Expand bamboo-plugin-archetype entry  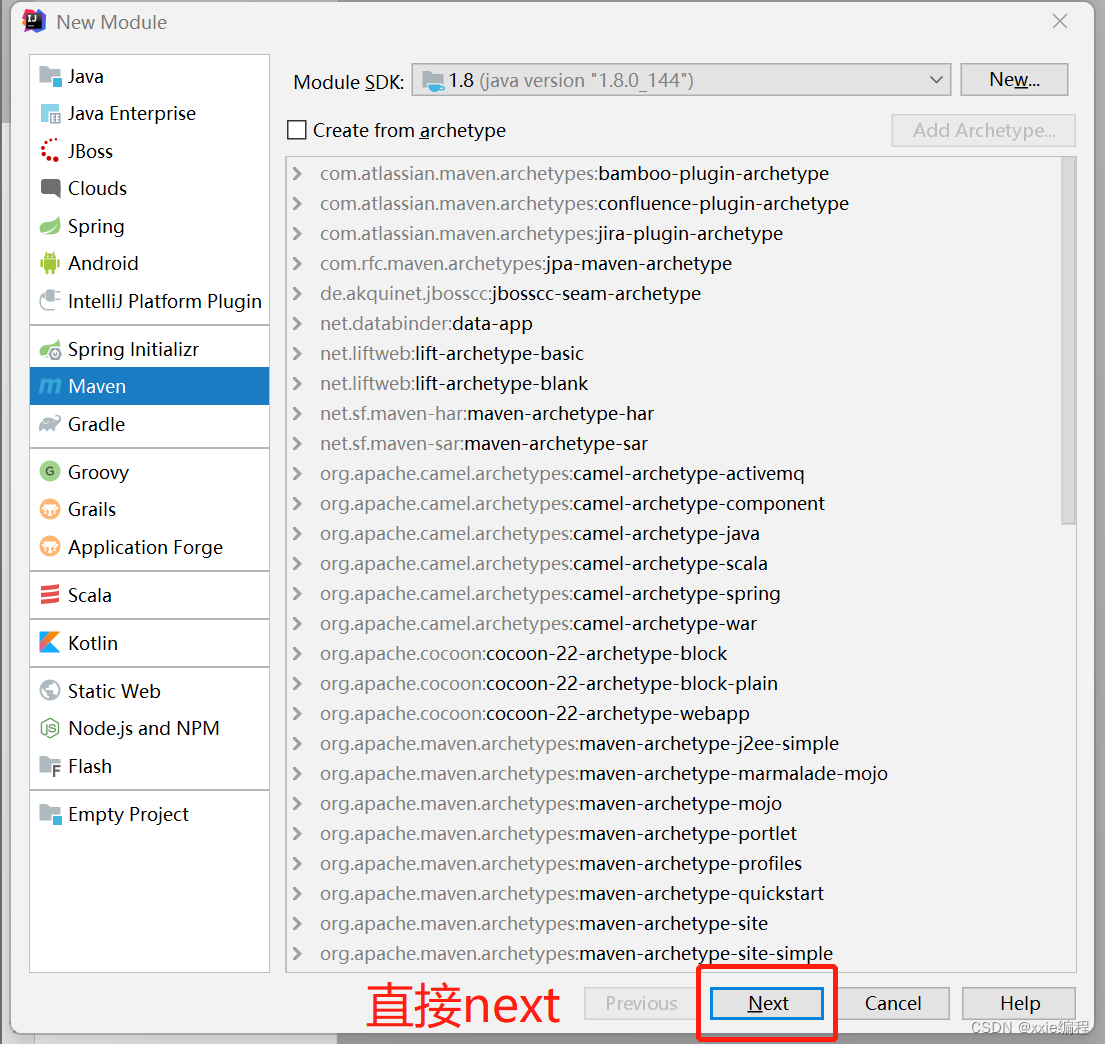(297, 173)
